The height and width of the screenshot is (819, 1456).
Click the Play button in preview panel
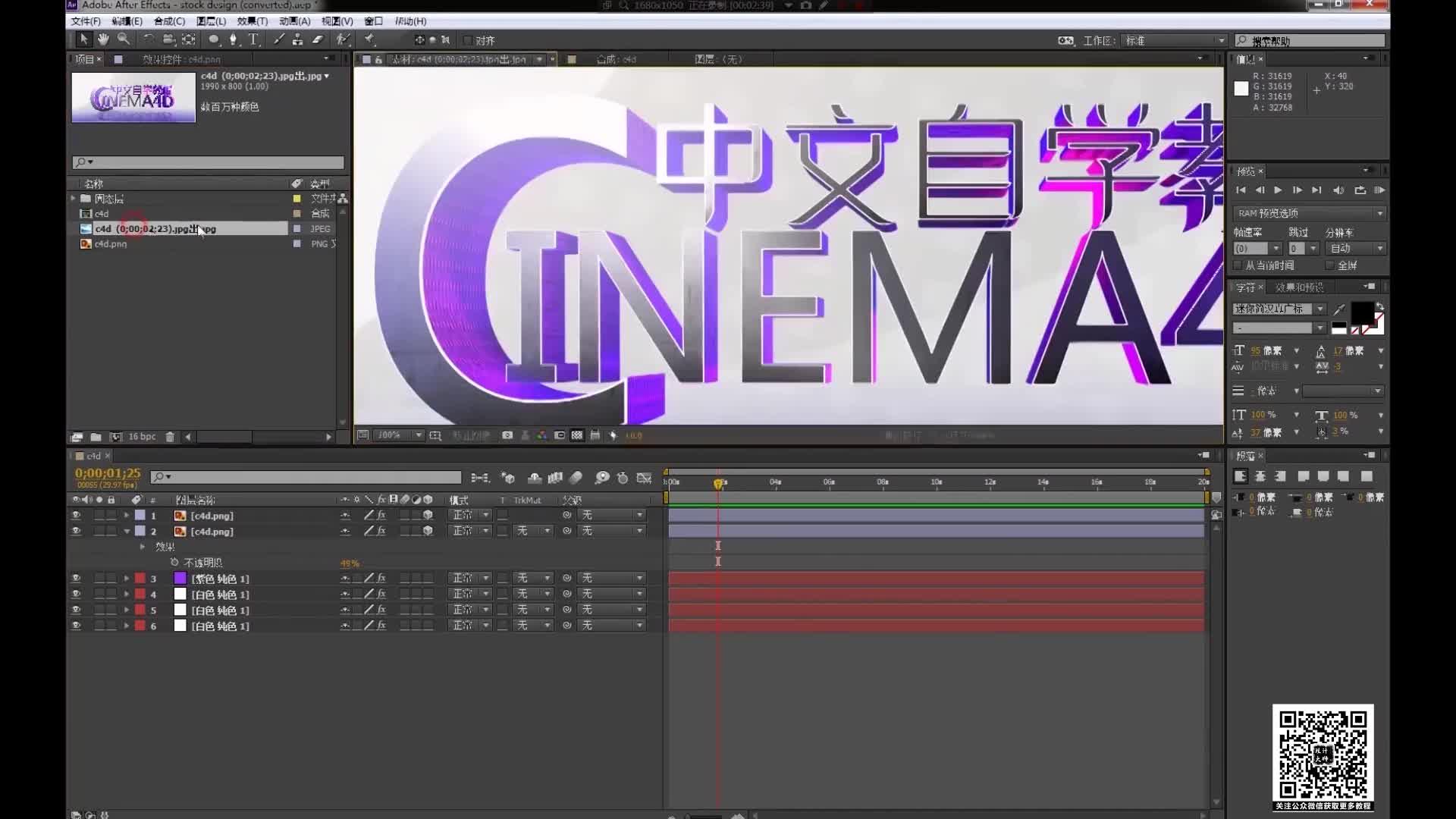[1278, 190]
